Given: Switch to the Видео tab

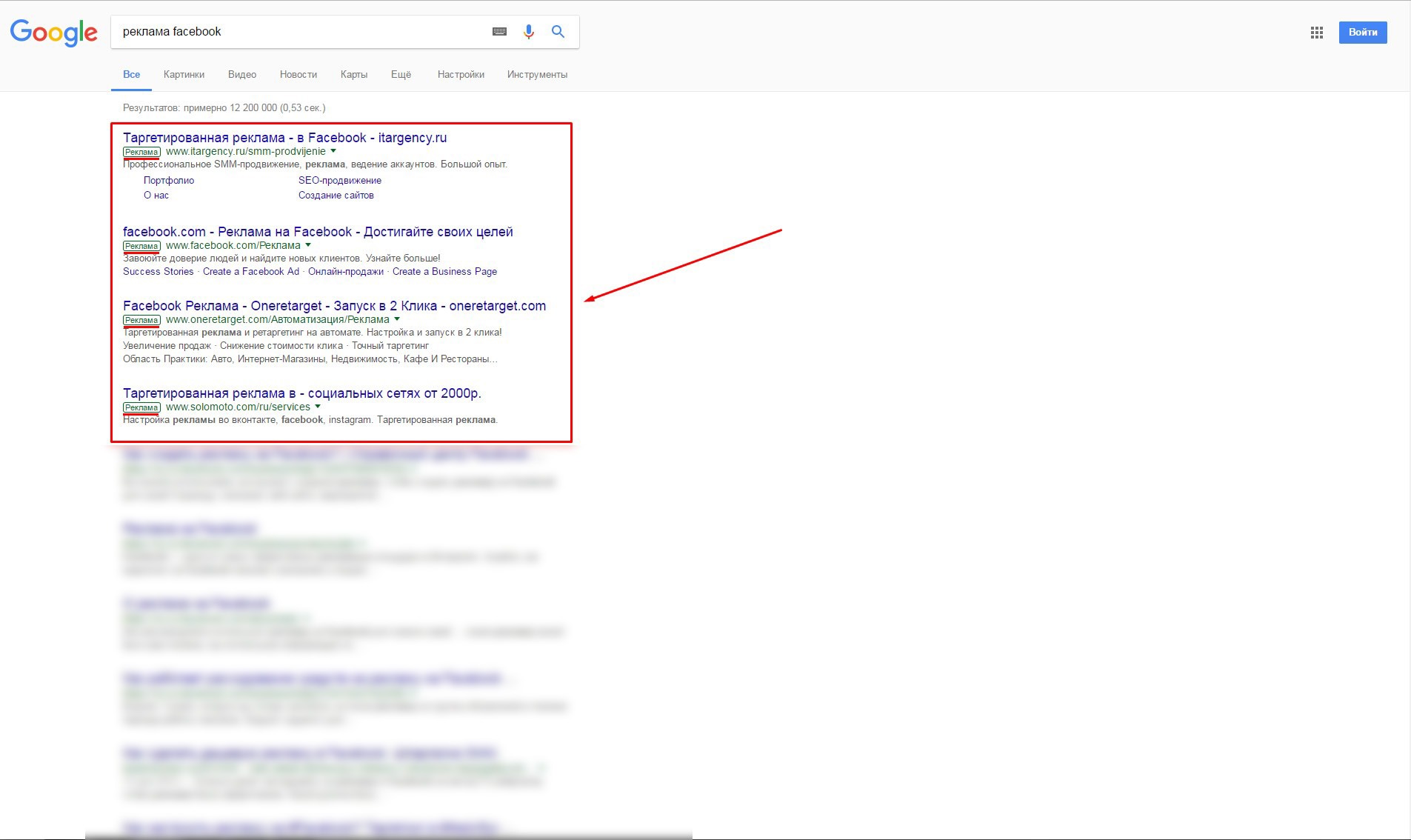Looking at the screenshot, I should coord(242,75).
